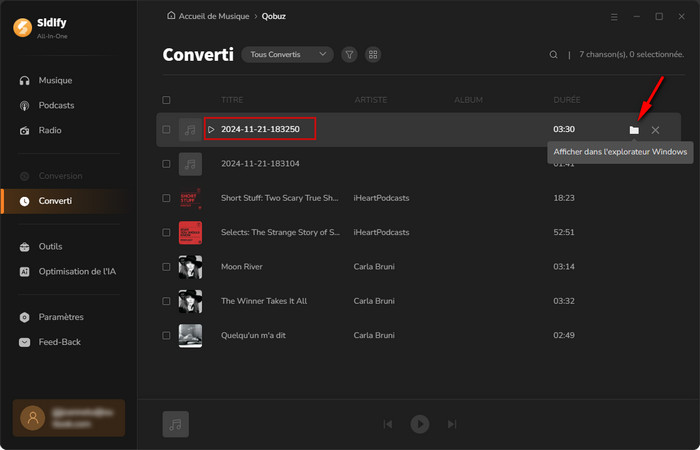Viewport: 700px width, 450px height.
Task: Play the 2024-11-21-183250 track
Action: (211, 130)
